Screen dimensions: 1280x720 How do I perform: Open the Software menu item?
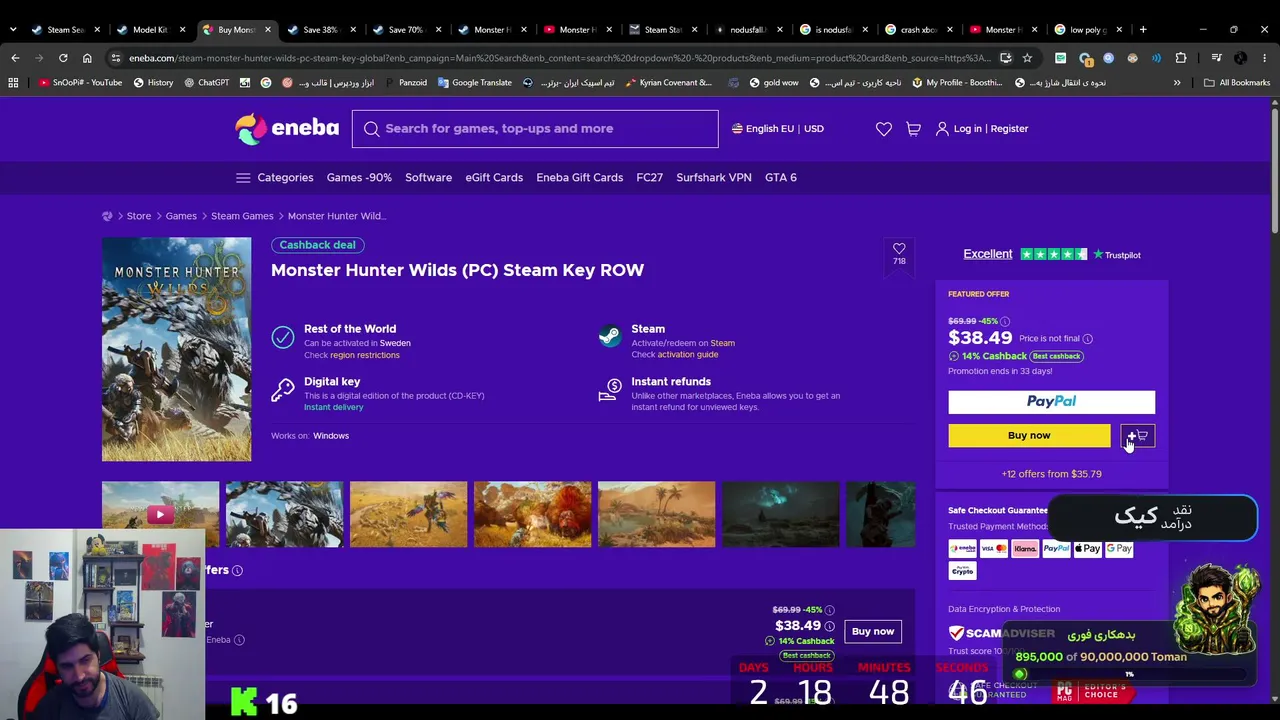428,178
